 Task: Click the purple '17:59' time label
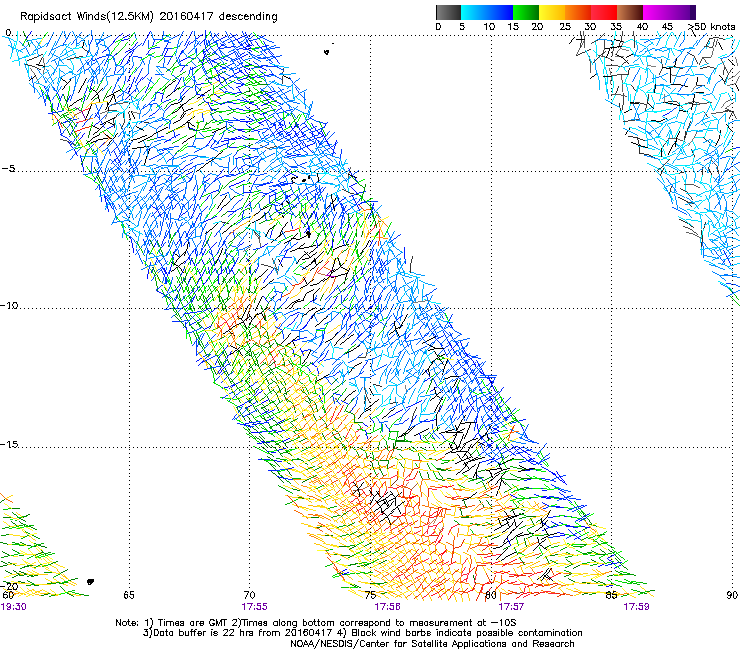[636, 607]
